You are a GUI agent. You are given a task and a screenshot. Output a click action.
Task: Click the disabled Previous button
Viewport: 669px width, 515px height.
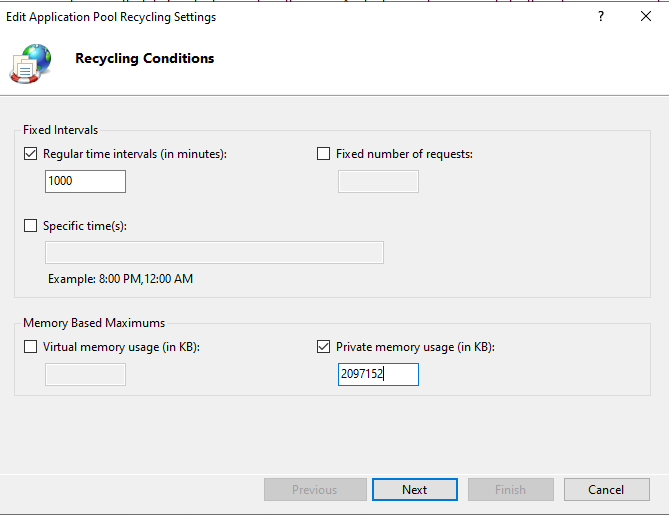315,489
